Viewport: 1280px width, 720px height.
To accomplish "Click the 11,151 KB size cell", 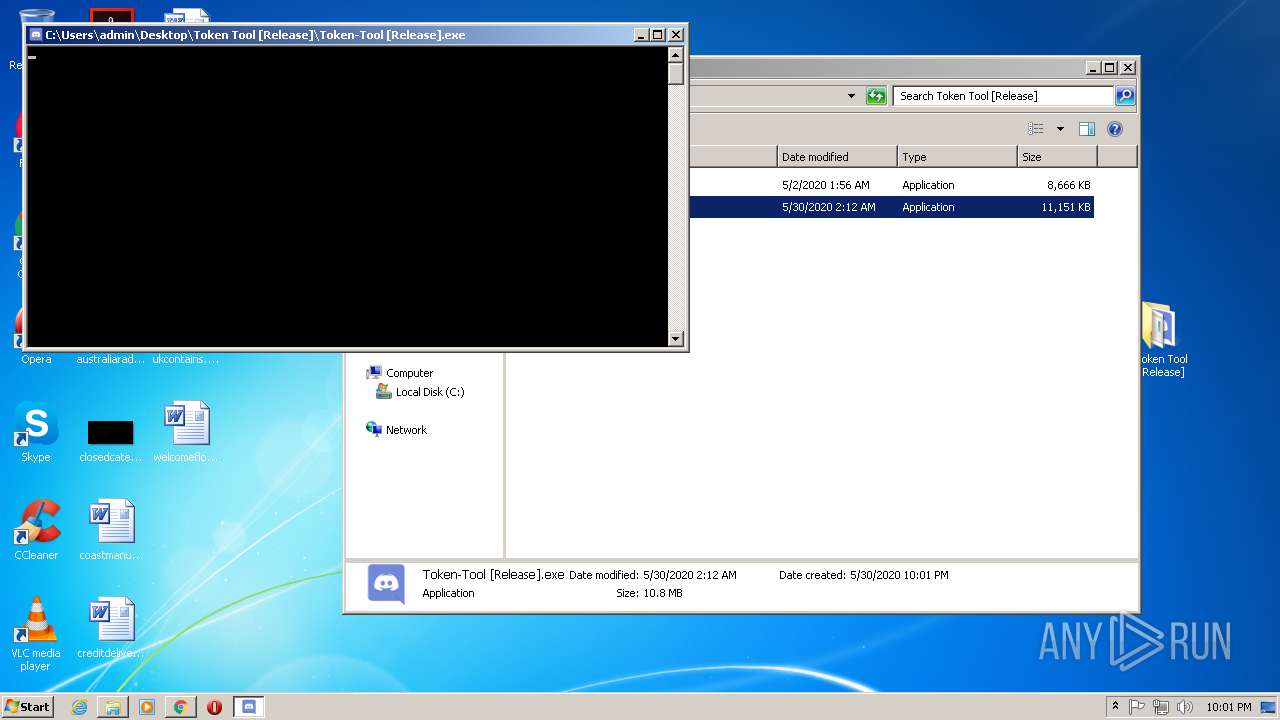I will [1065, 207].
